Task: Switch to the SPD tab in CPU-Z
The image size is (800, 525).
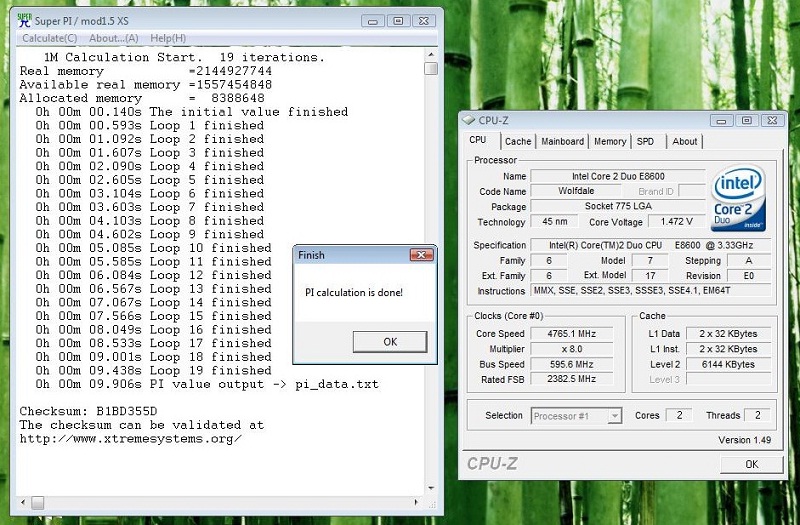Action: [x=645, y=141]
